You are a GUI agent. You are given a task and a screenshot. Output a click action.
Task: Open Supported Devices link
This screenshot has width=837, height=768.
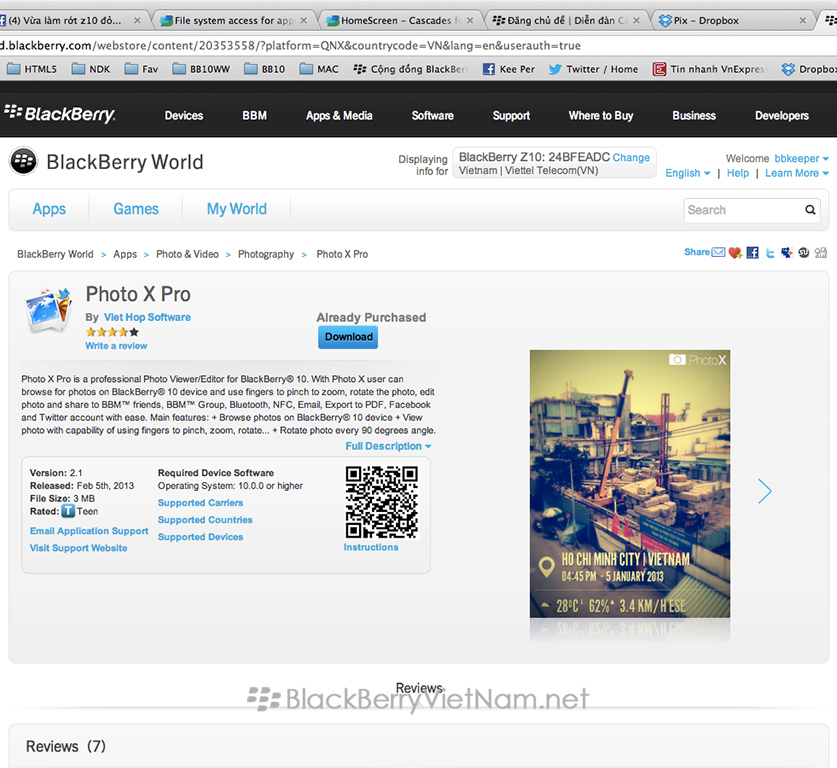[x=200, y=537]
